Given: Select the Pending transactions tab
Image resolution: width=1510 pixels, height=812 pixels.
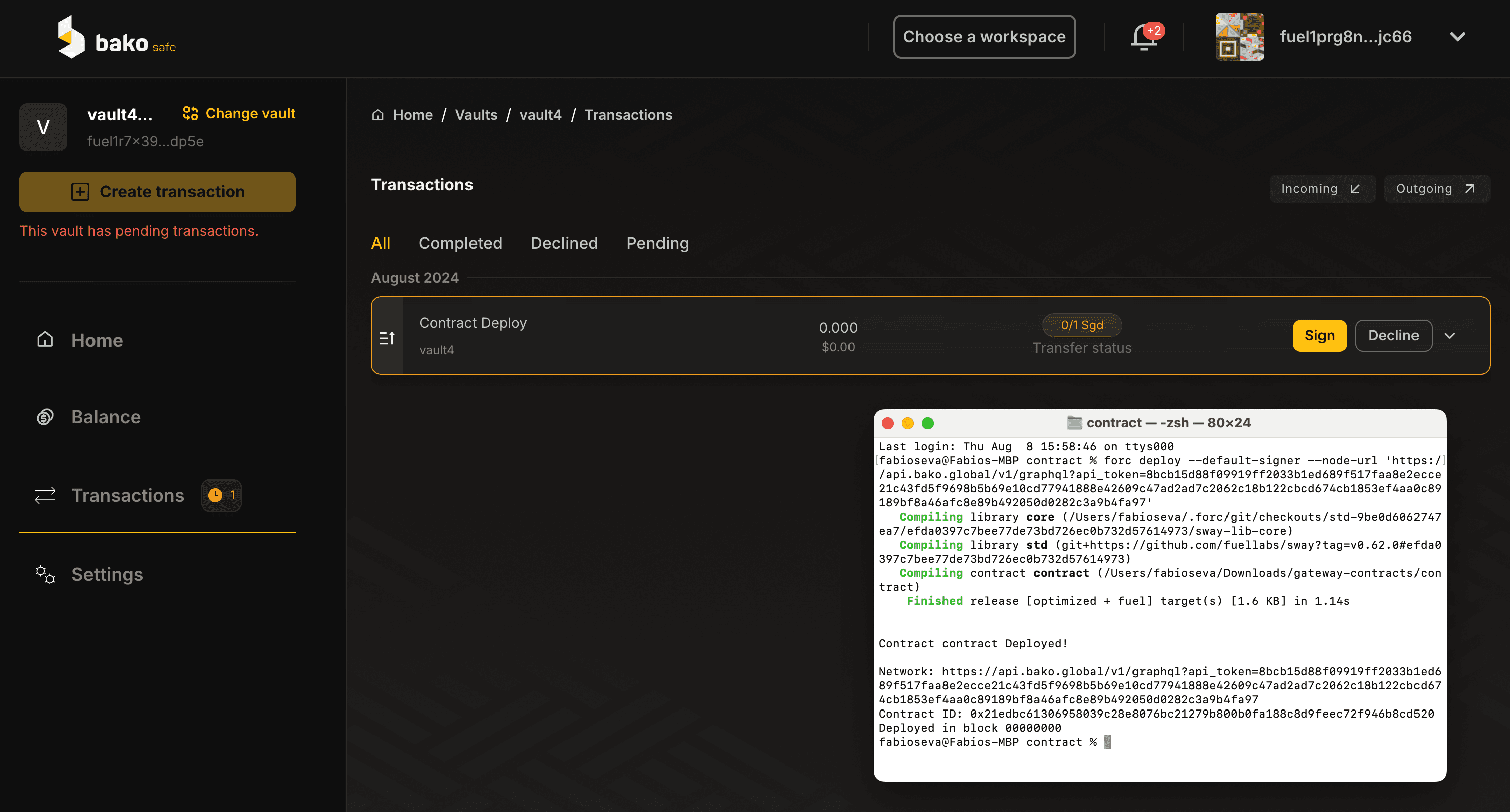Looking at the screenshot, I should coord(657,243).
